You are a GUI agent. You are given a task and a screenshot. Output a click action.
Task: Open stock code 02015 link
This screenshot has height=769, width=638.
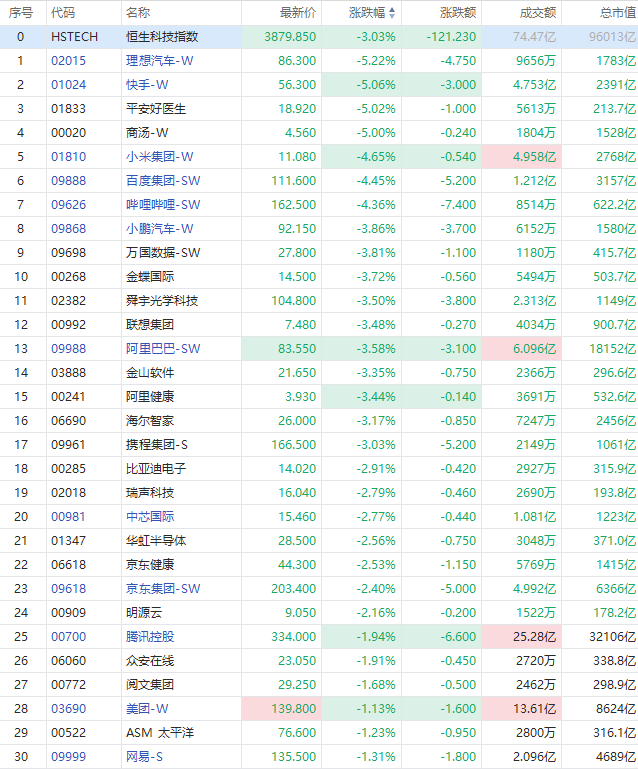[x=68, y=61]
